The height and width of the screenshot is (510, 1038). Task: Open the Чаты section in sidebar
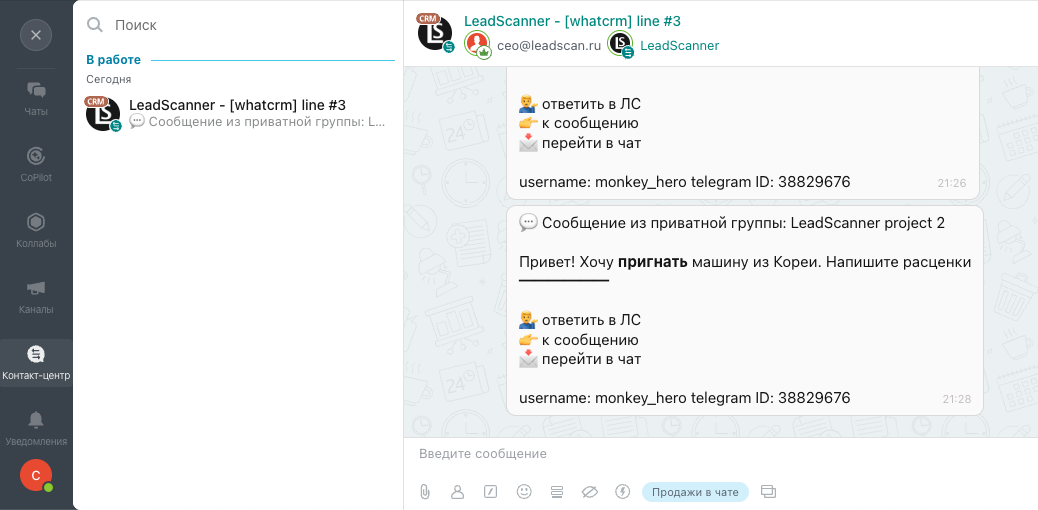[36, 98]
